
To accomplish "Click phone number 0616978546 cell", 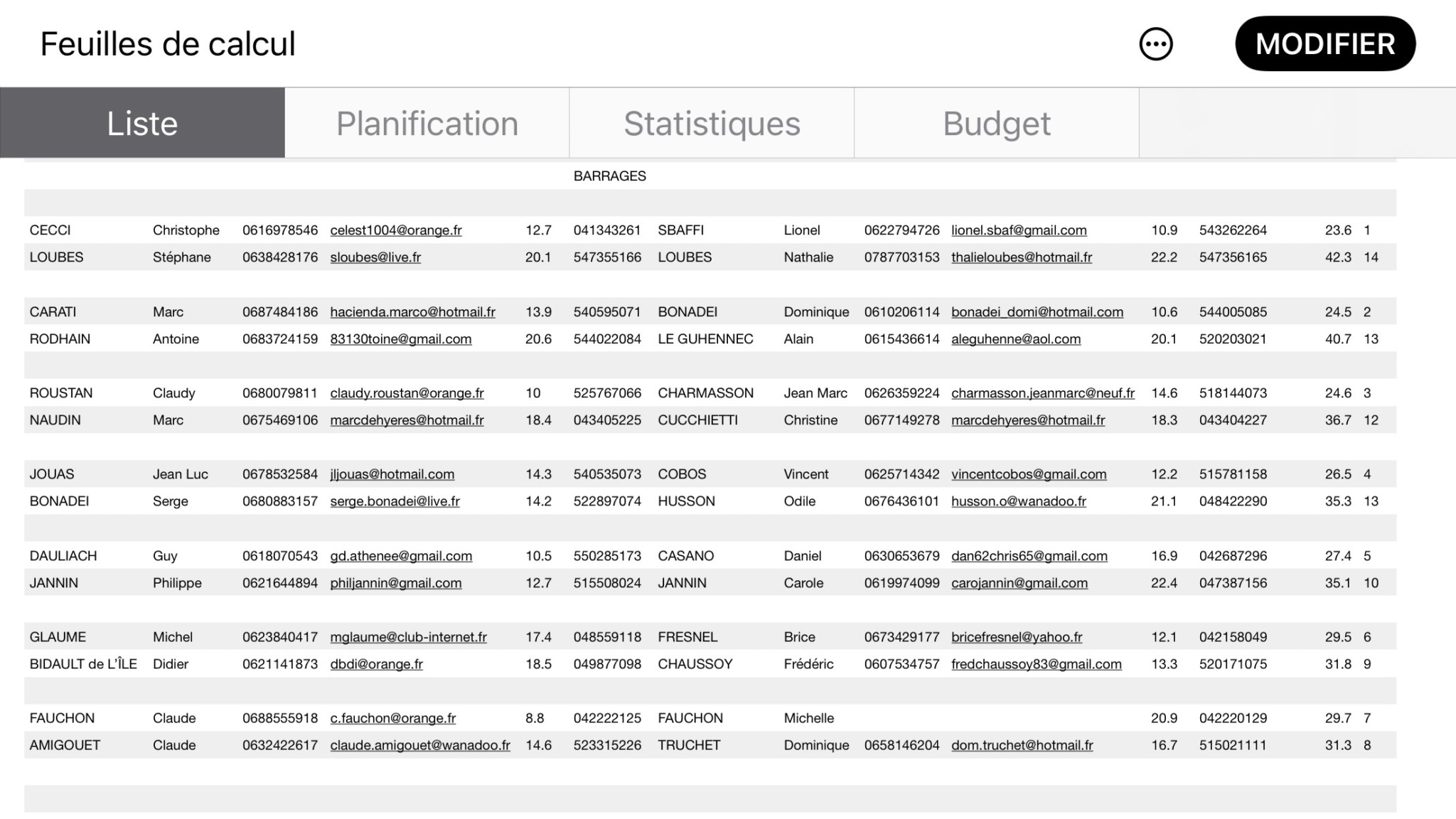I will pyautogui.click(x=280, y=230).
